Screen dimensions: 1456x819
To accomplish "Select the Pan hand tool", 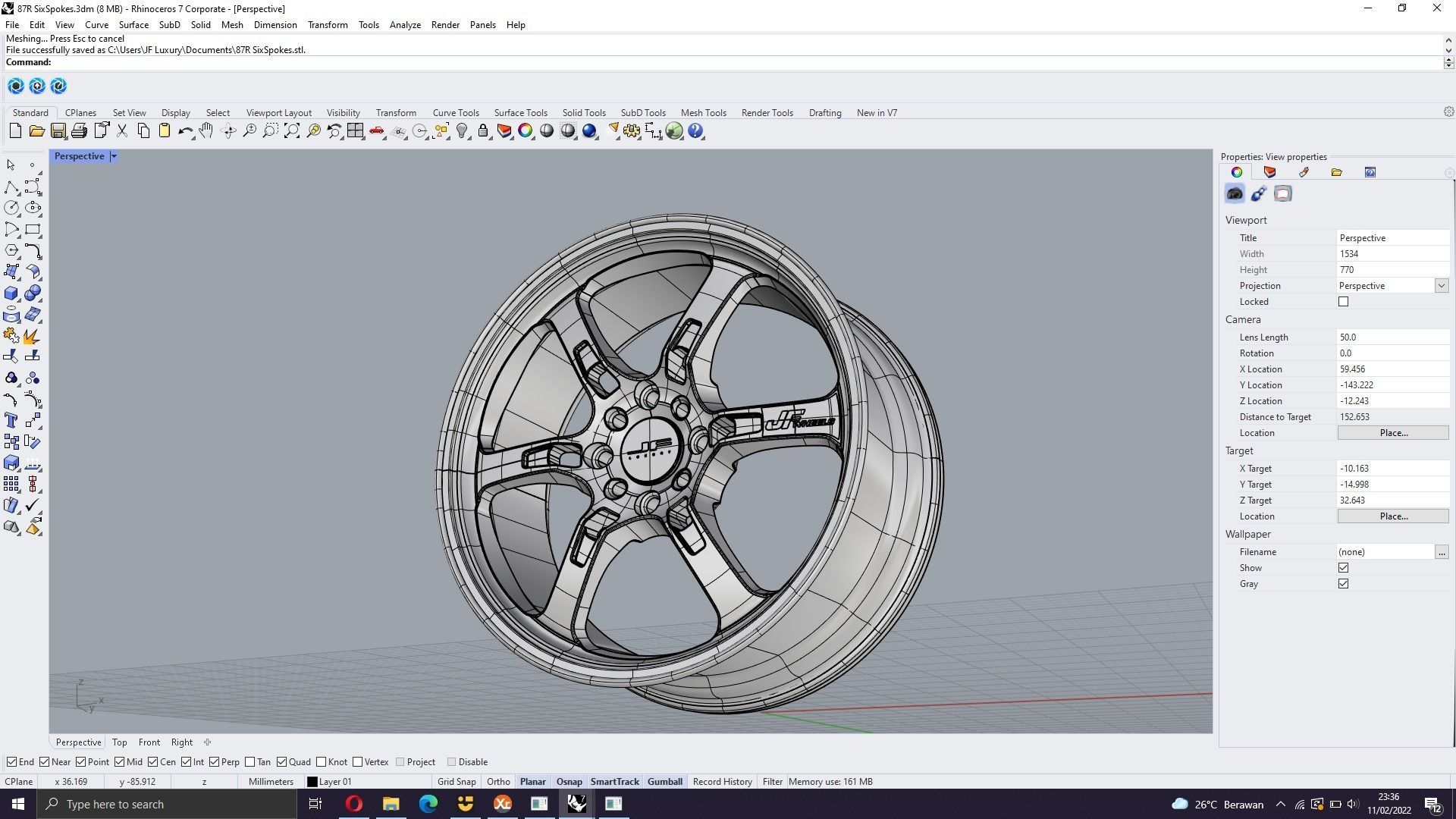I will point(206,131).
